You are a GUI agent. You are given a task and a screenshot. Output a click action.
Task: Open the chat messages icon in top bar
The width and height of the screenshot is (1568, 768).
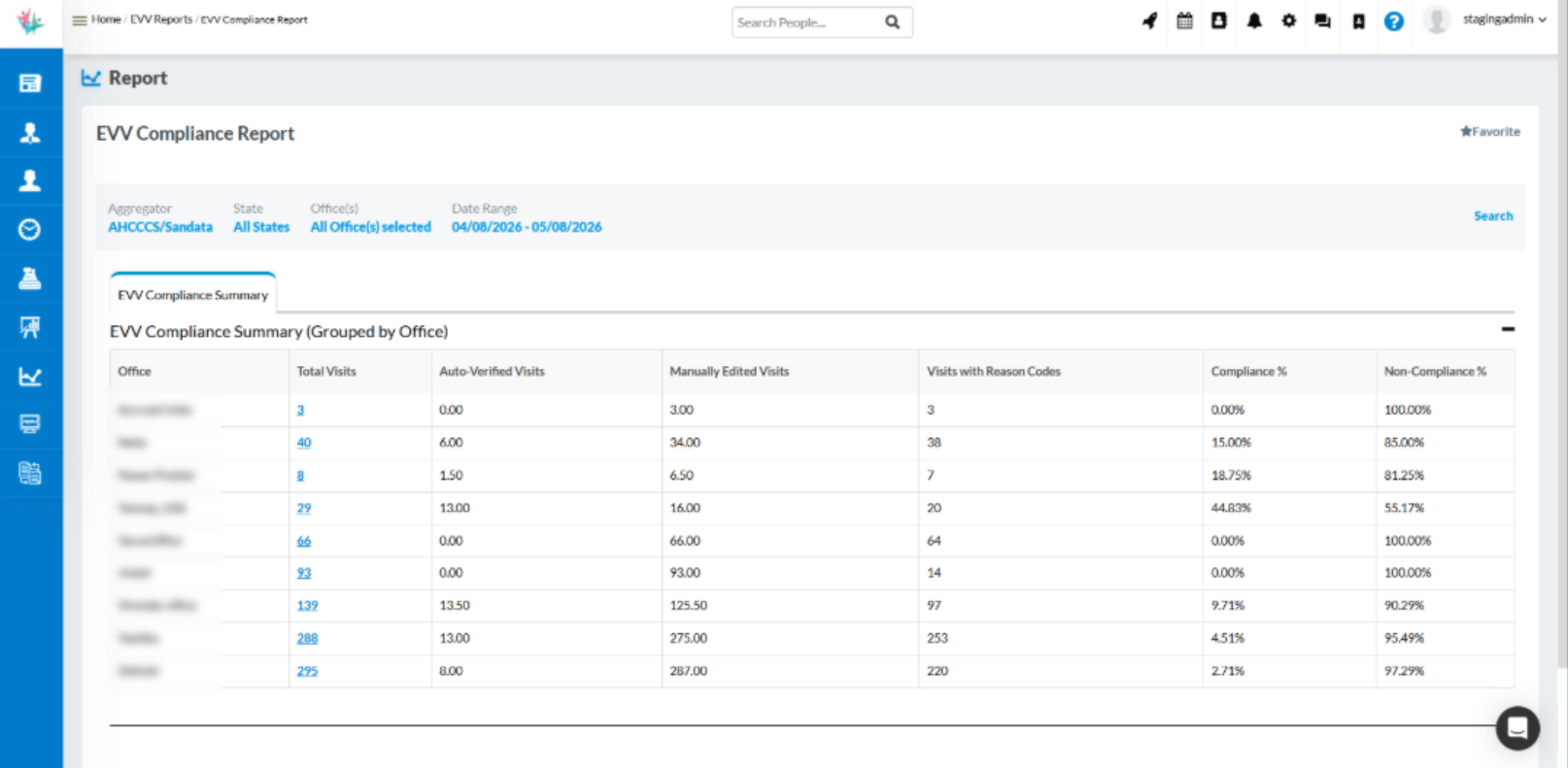tap(1322, 20)
